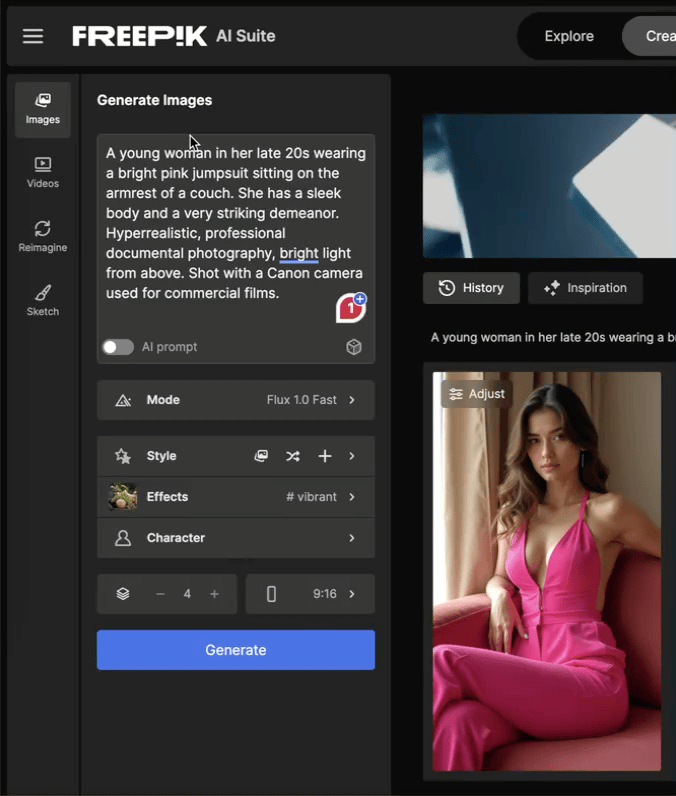Viewport: 676px width, 796px height.
Task: Open the generated pink jumpsuit image
Action: [x=547, y=571]
